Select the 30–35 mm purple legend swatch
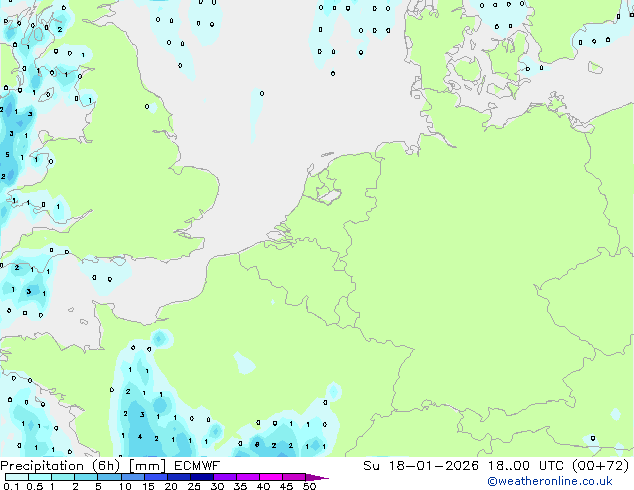Image resolution: width=634 pixels, height=490 pixels. 225,477
